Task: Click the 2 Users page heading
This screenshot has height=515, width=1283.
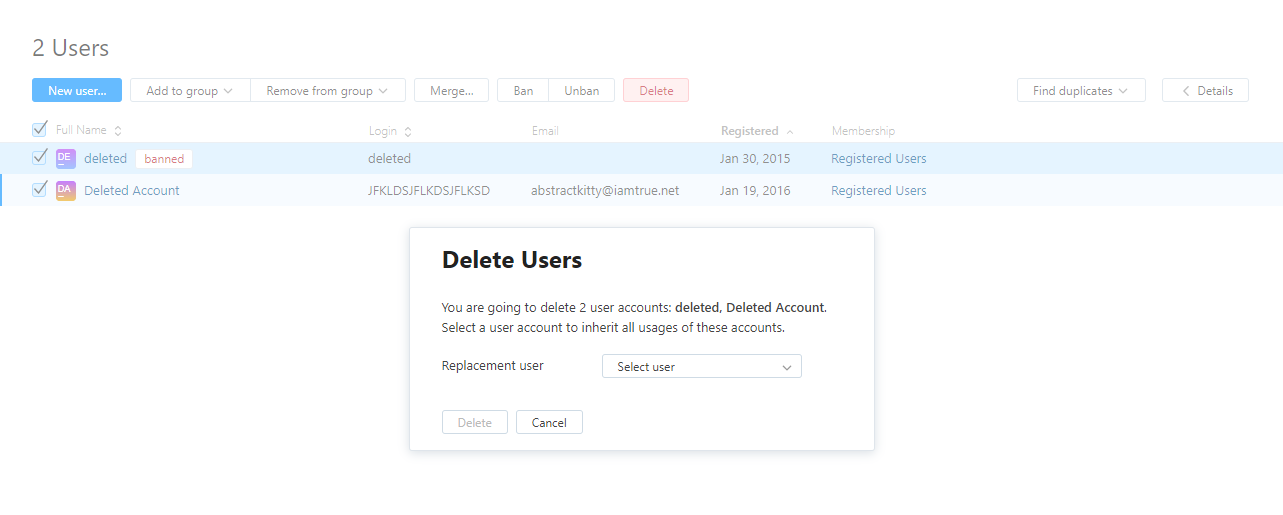Action: tap(70, 47)
